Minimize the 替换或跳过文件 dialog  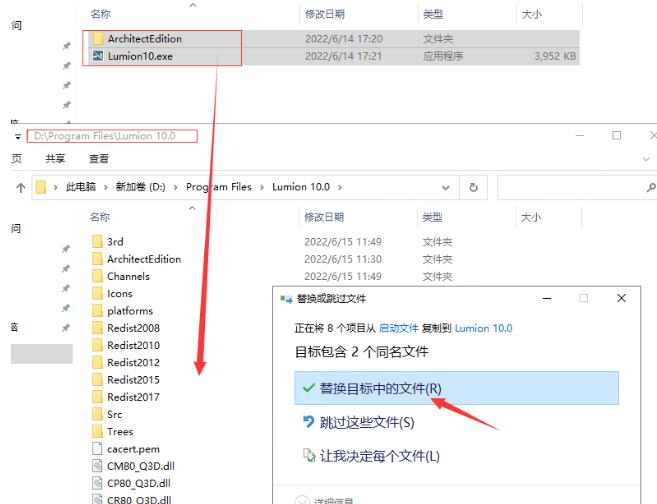pos(547,298)
